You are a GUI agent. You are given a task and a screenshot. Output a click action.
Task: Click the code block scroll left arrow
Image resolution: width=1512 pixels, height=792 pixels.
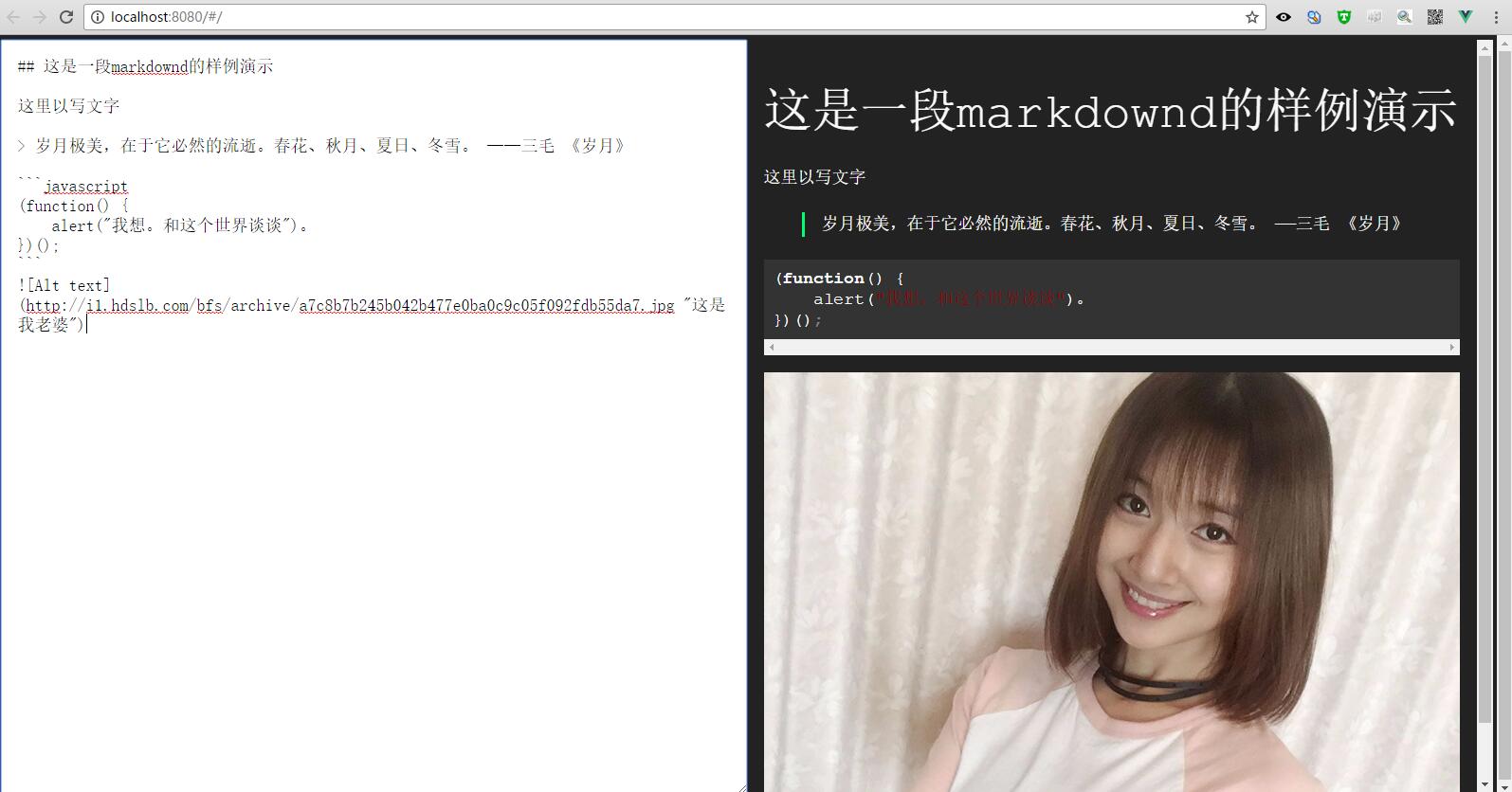click(772, 348)
